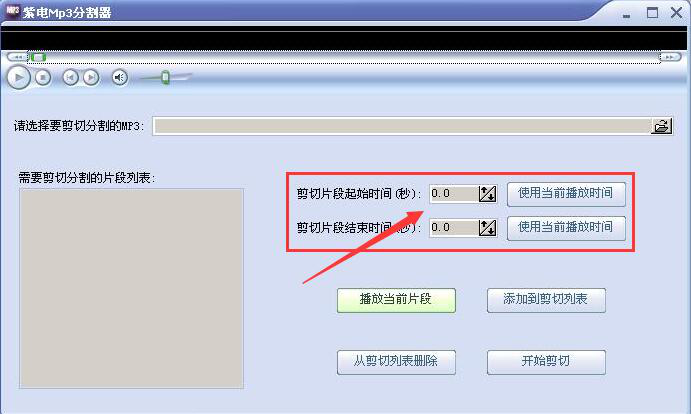Start playback with the play button
The image size is (691, 414).
(x=19, y=77)
